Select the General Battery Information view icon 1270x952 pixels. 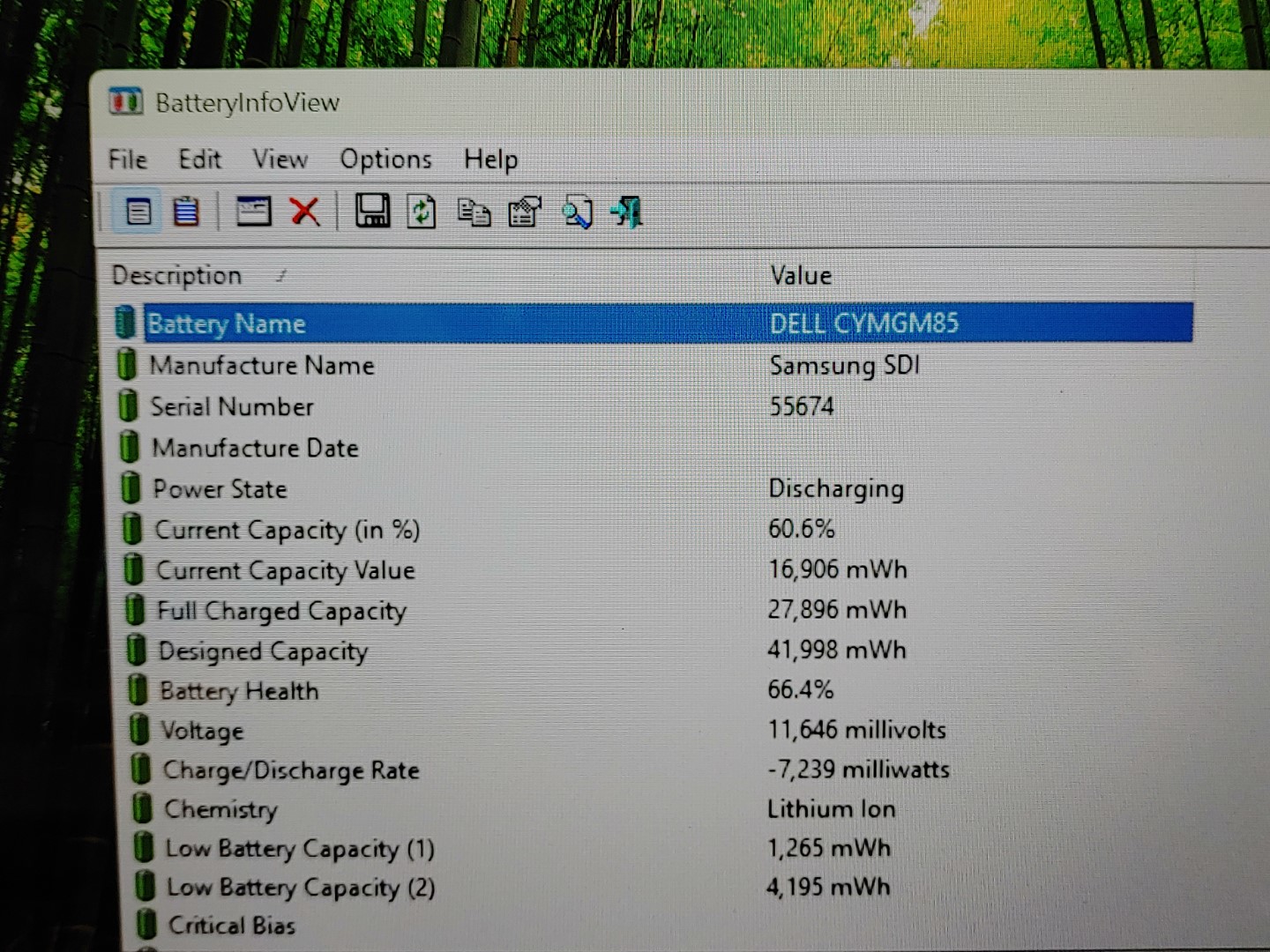click(138, 212)
